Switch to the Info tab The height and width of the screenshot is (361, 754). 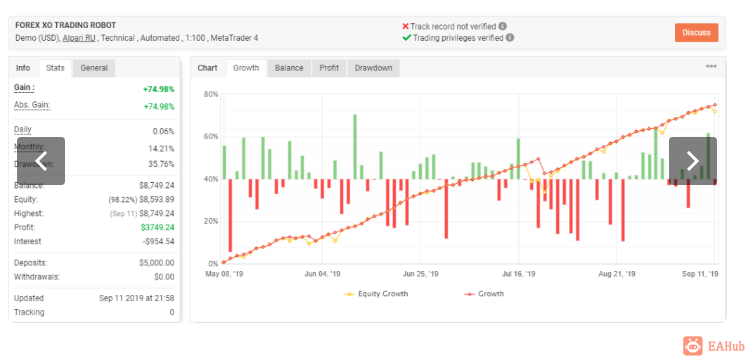point(23,68)
